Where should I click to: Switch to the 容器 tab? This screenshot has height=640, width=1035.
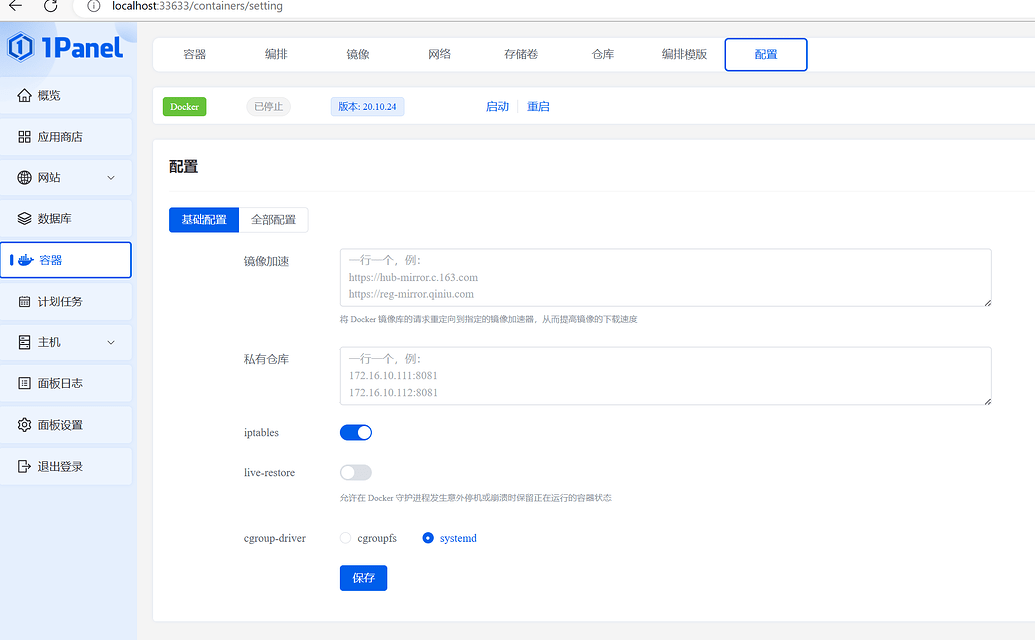click(195, 54)
